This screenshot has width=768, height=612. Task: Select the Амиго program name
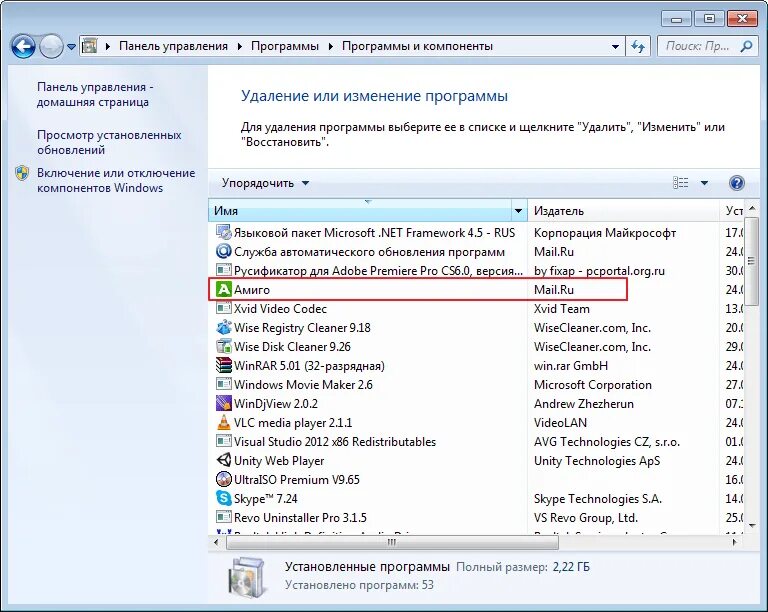(x=252, y=290)
